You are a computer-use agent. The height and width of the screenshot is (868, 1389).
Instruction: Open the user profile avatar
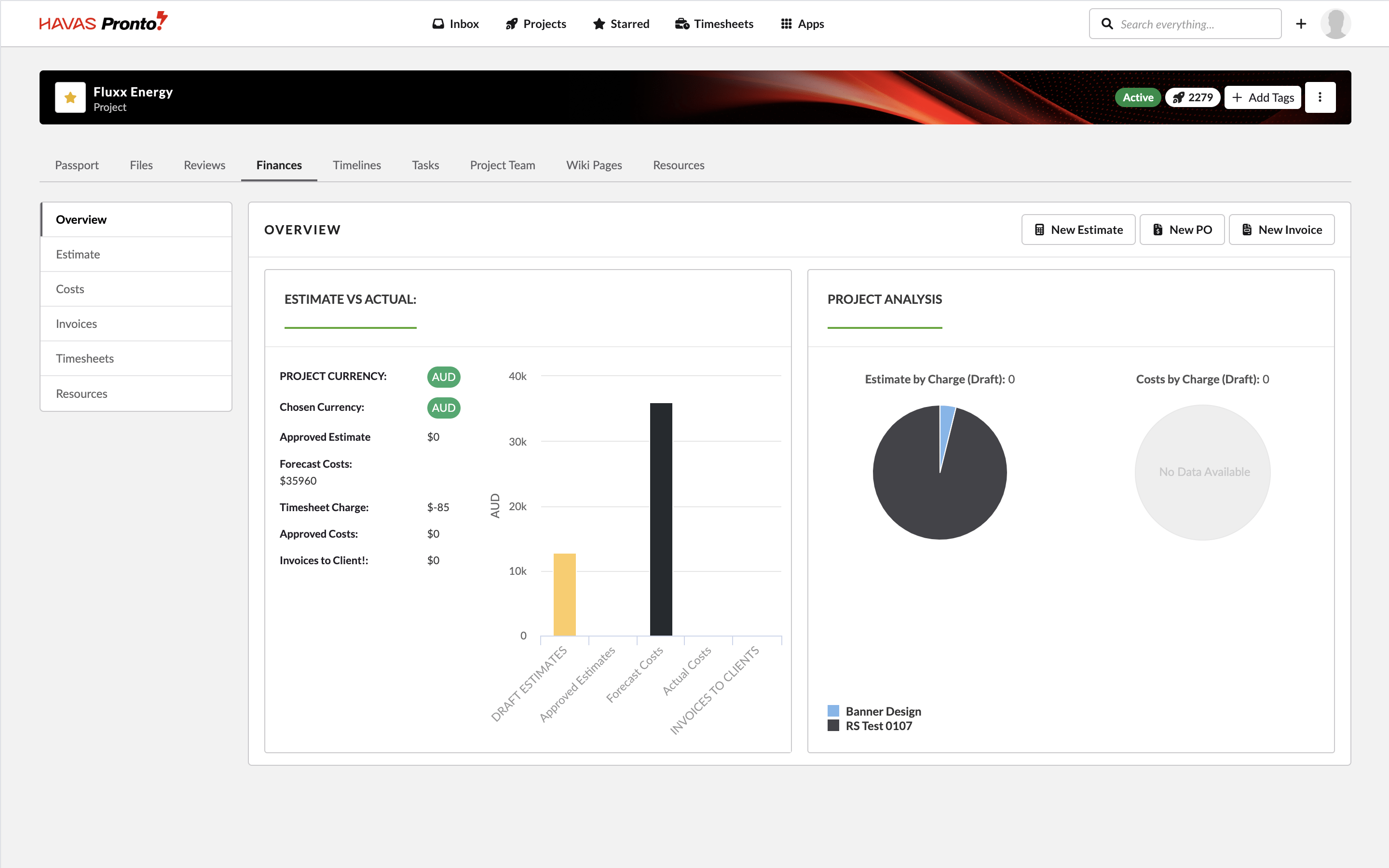click(x=1335, y=24)
